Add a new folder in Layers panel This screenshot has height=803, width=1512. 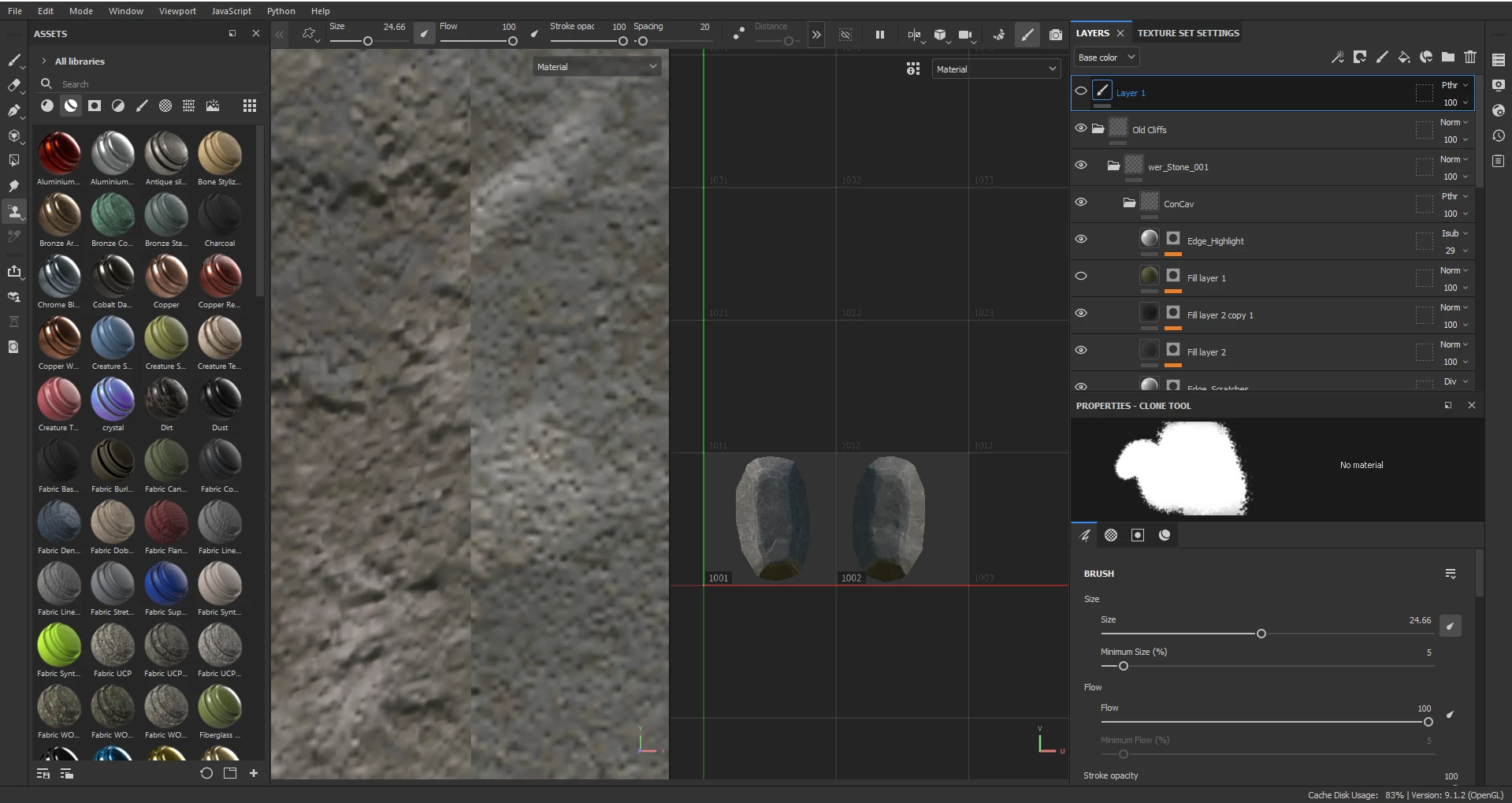[x=1448, y=57]
